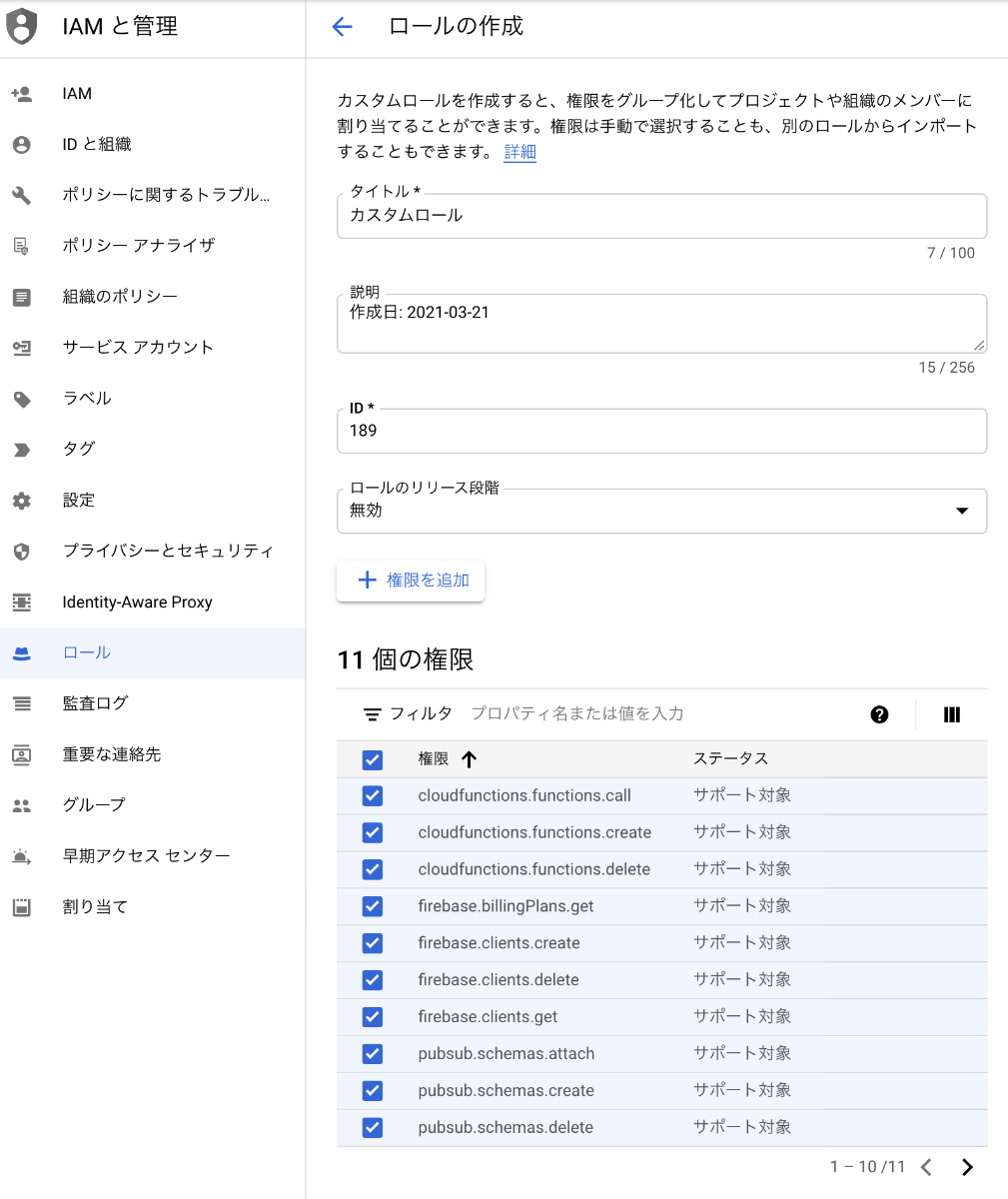The height and width of the screenshot is (1199, 1008).
Task: Open サービス アカウント in the sidebar
Action: pos(153,348)
